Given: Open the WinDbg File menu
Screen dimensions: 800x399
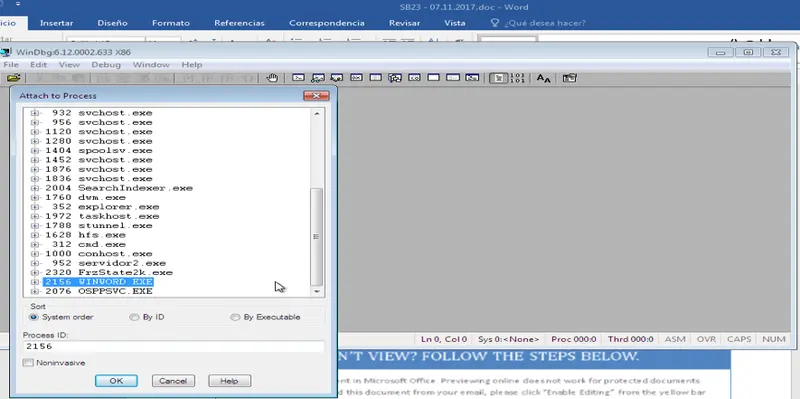Looking at the screenshot, I should pyautogui.click(x=11, y=65).
